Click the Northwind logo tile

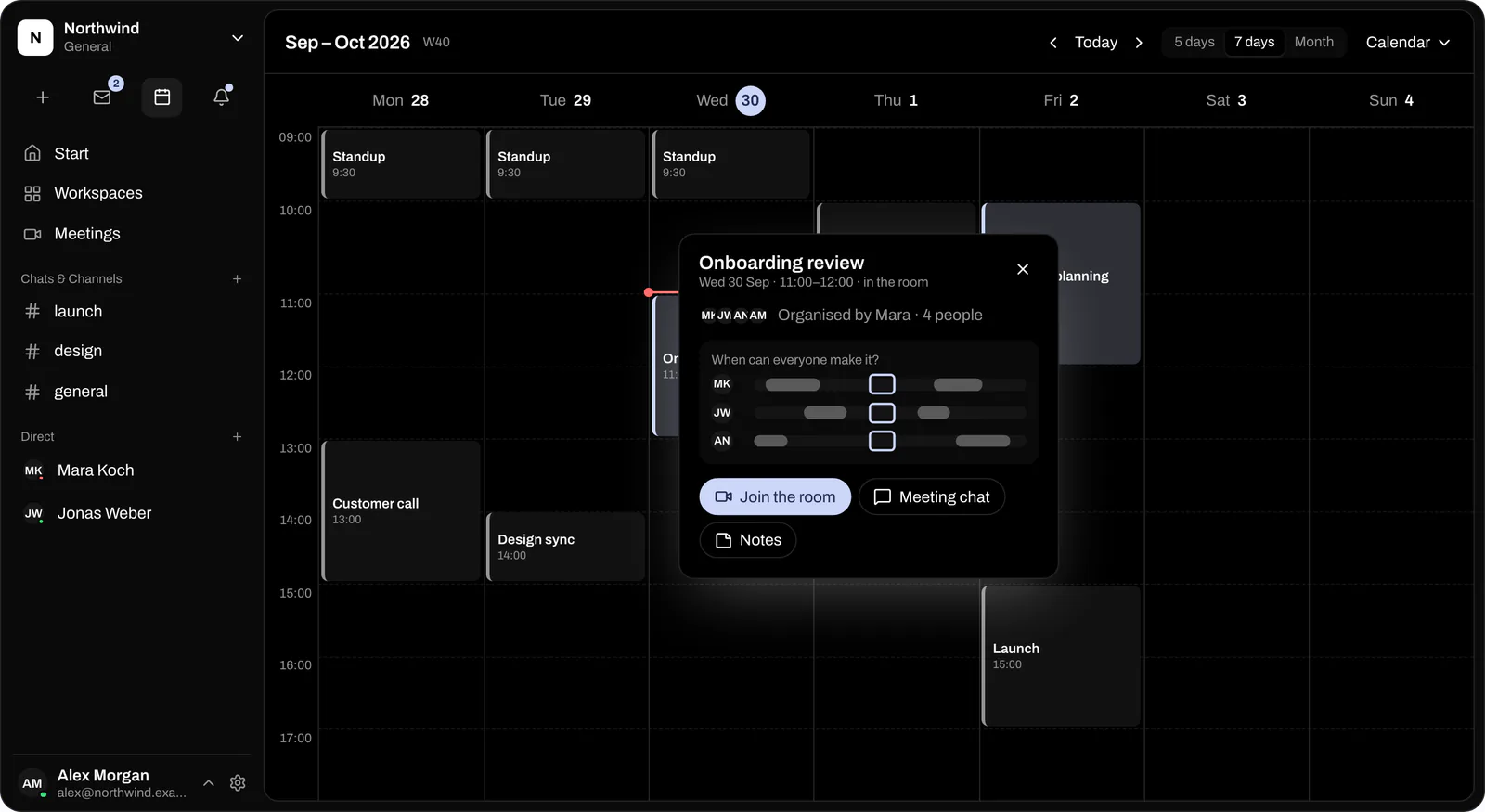[35, 38]
